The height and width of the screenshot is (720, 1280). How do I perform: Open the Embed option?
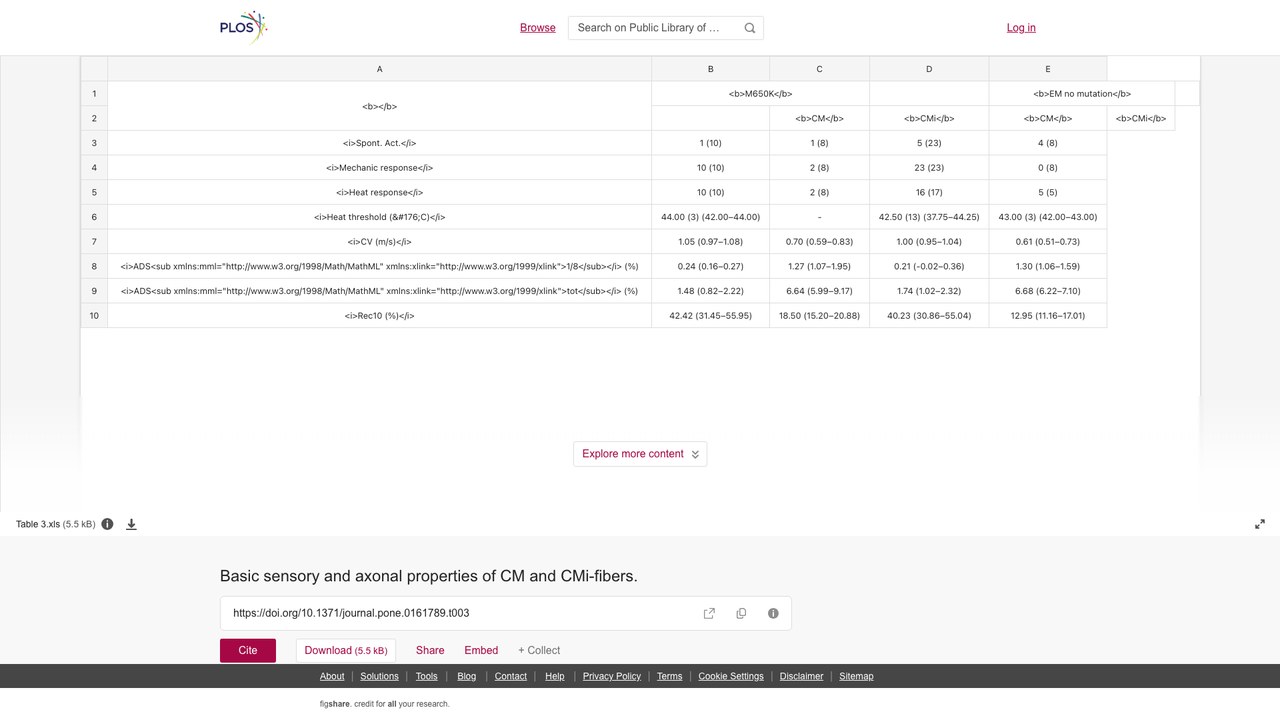(481, 650)
